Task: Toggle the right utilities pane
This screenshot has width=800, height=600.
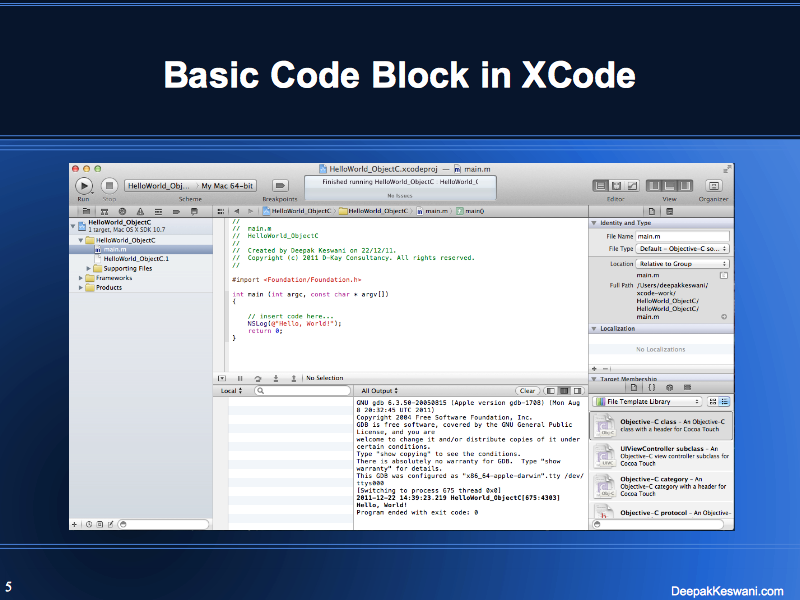Action: point(685,186)
